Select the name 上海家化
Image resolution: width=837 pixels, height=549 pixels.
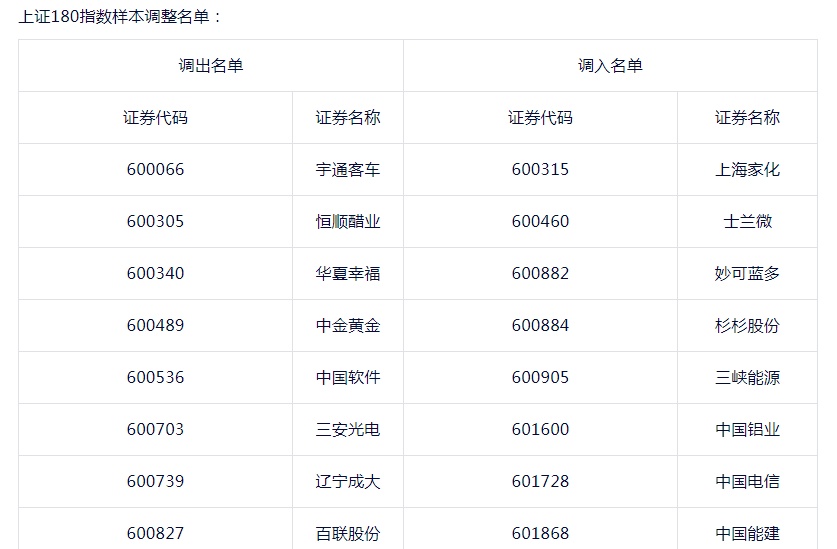coord(747,169)
